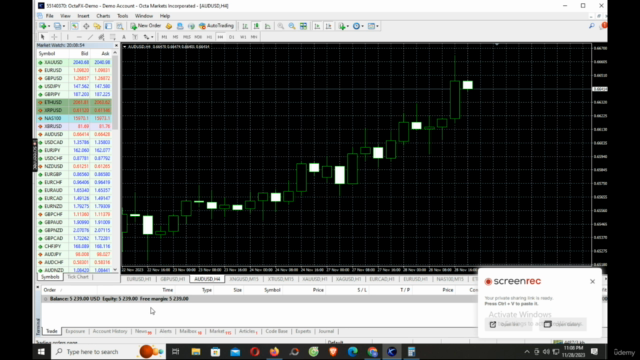This screenshot has height=360, width=640.
Task: Toggle the Data Window icon
Action: point(86,26)
